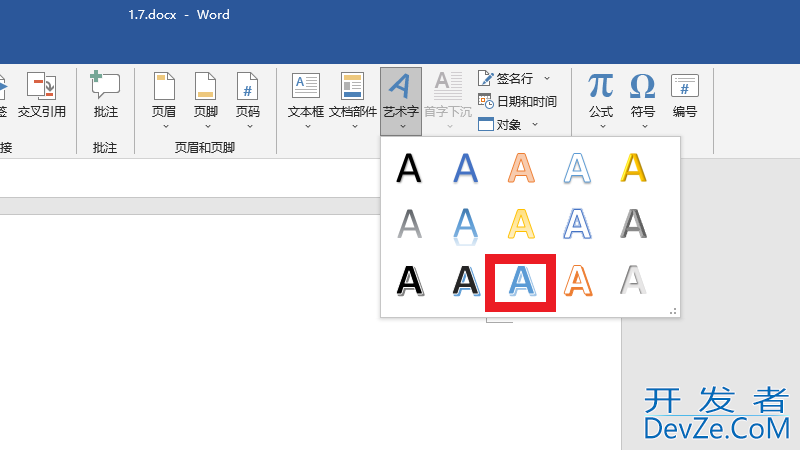Open the Footer (页脚) icon
800x450 pixels.
pos(206,86)
